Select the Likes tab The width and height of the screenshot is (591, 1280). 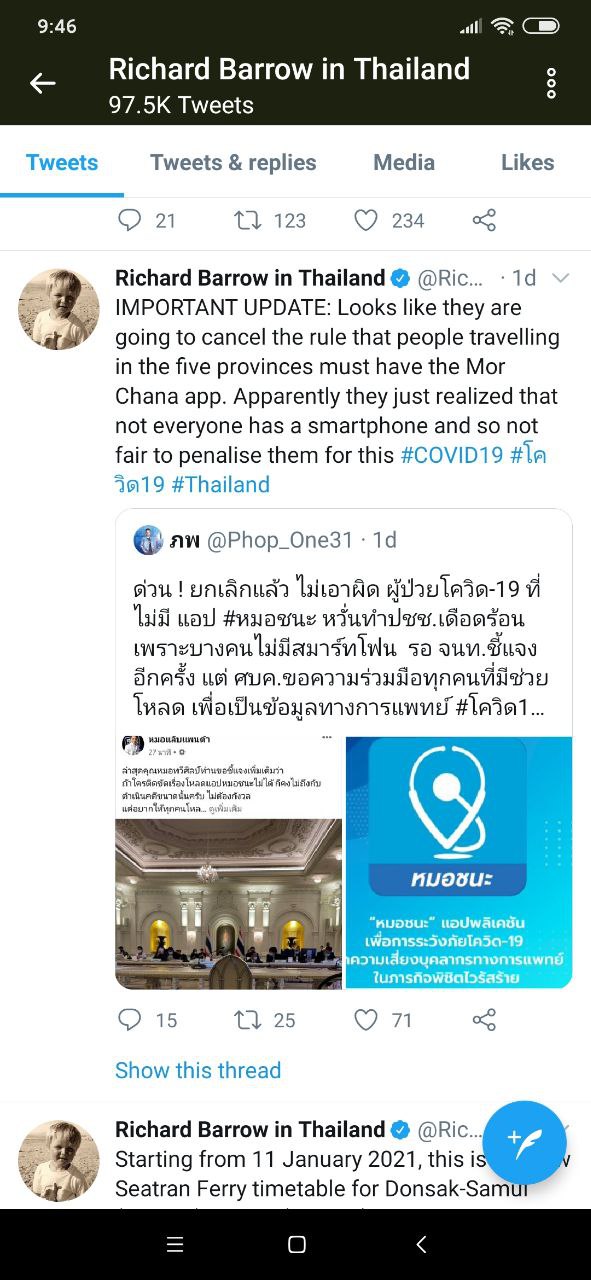tap(528, 163)
